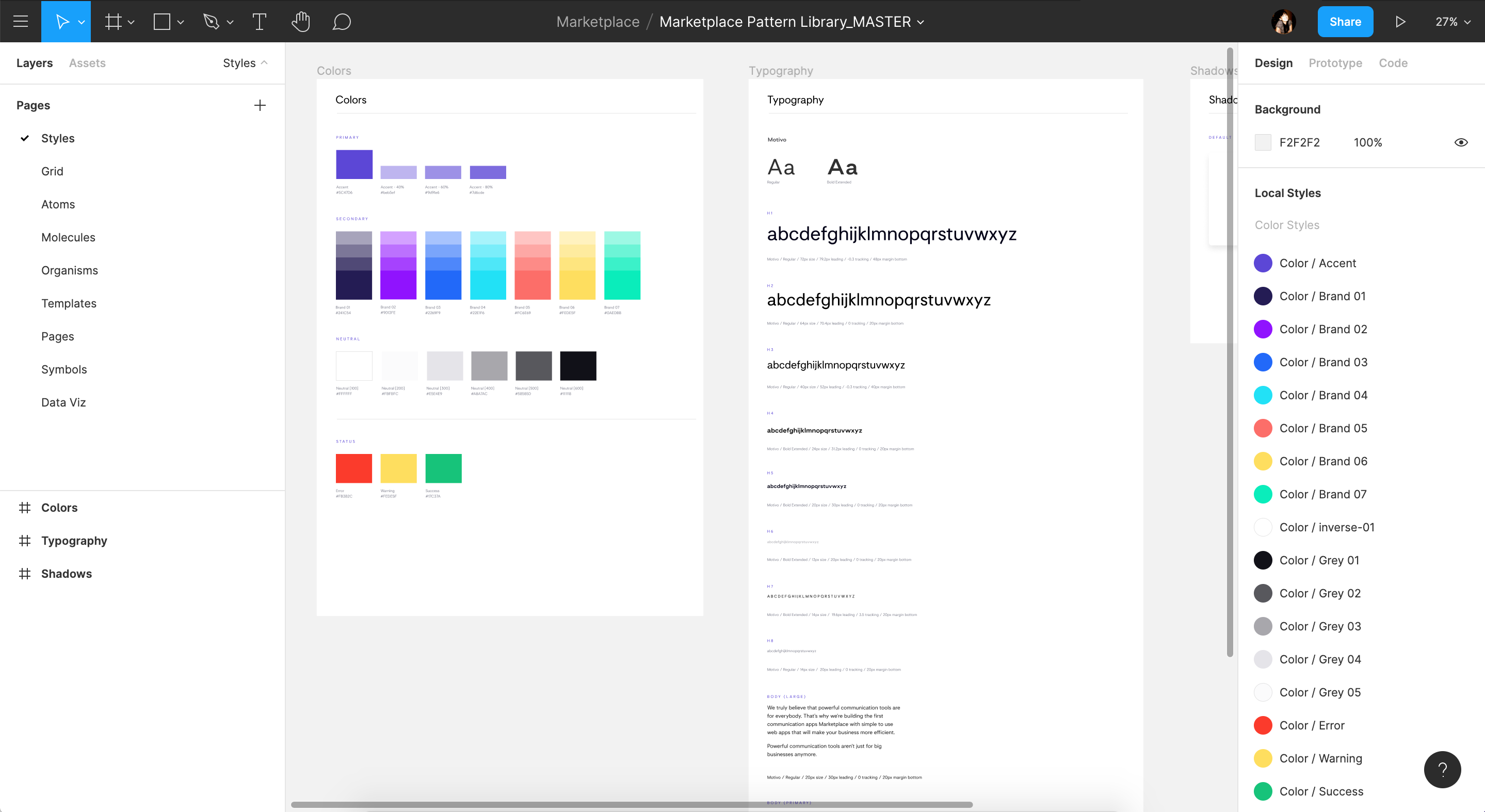Click the horizontal canvas scrollbar
This screenshot has height=812, width=1485.
click(x=631, y=804)
